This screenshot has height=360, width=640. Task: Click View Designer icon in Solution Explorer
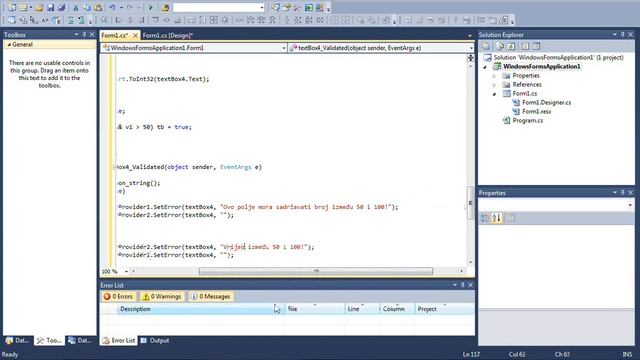536,46
